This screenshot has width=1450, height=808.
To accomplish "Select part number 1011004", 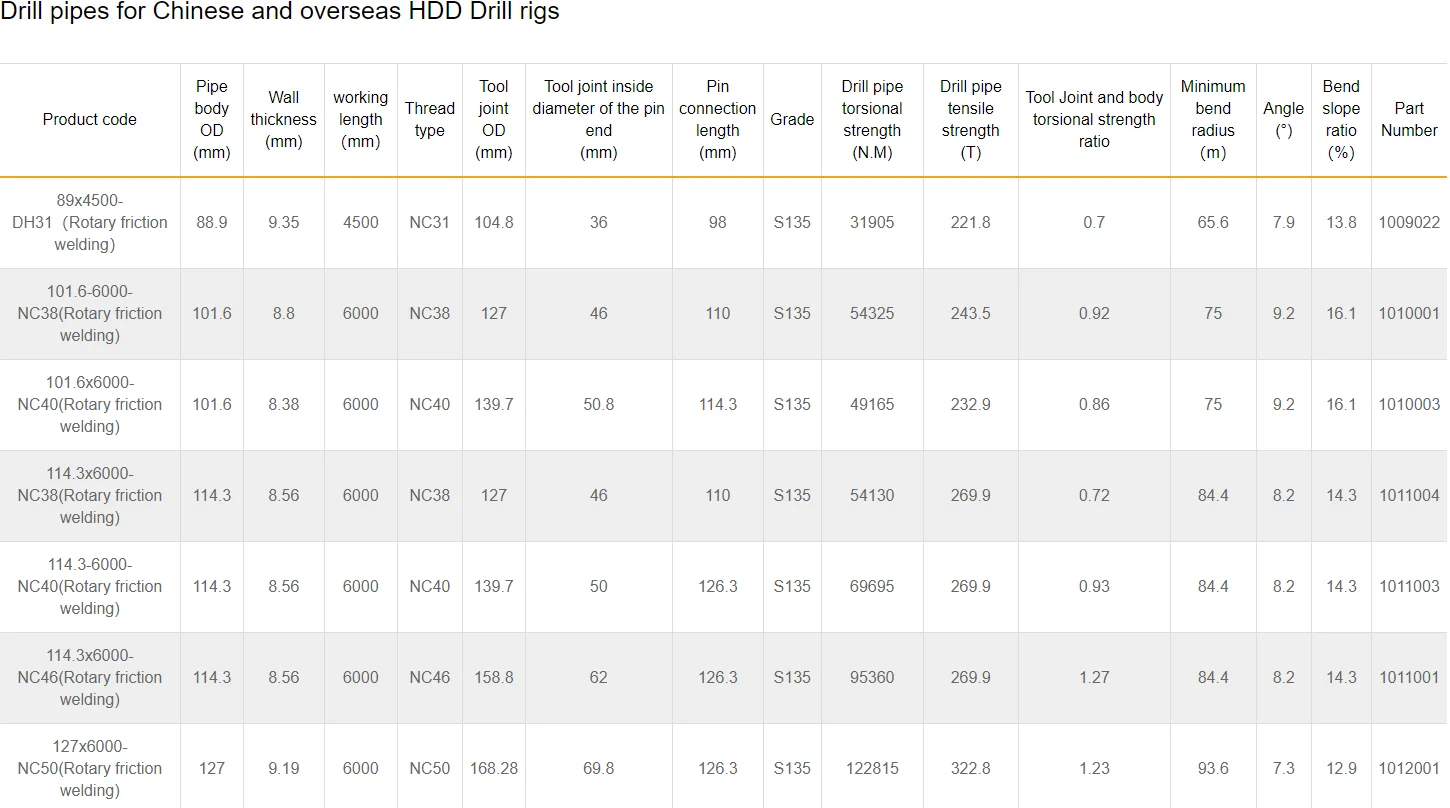I will click(1409, 496).
